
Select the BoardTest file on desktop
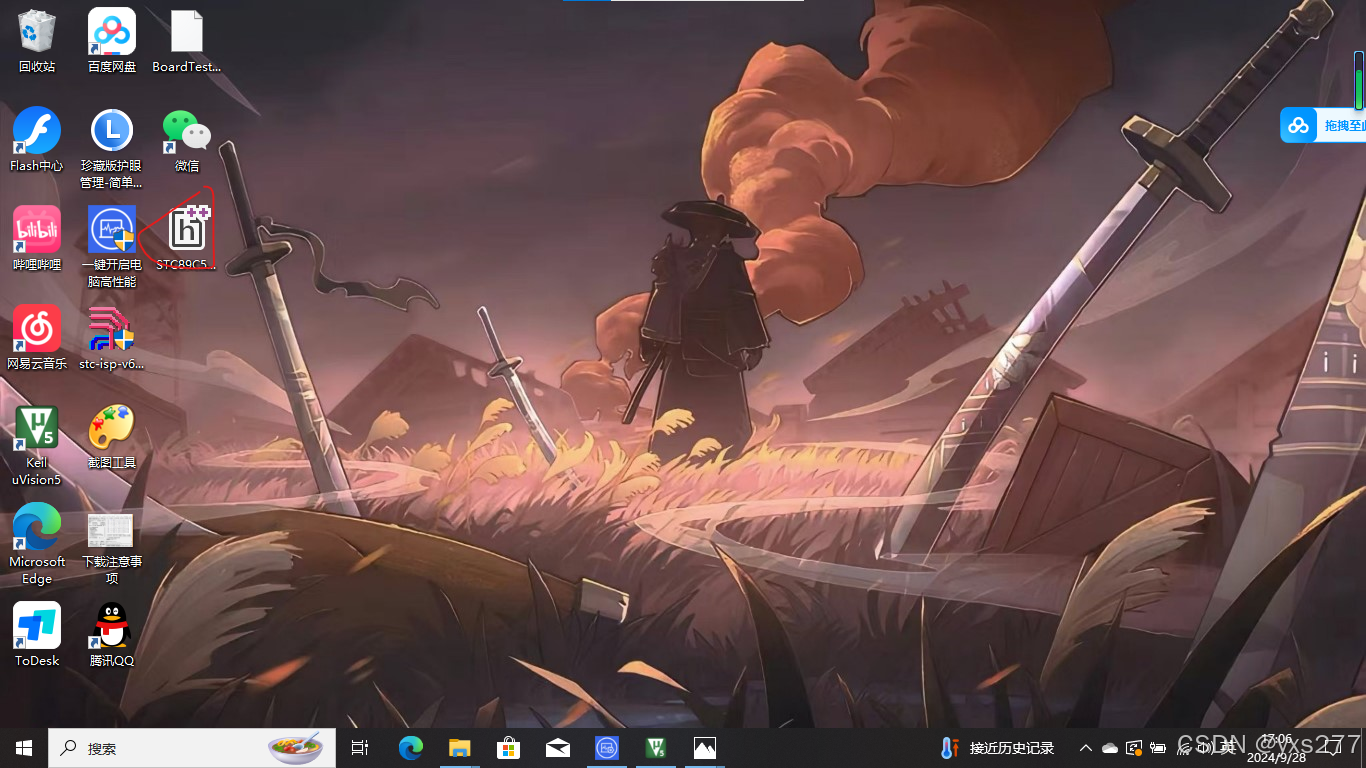(x=187, y=41)
